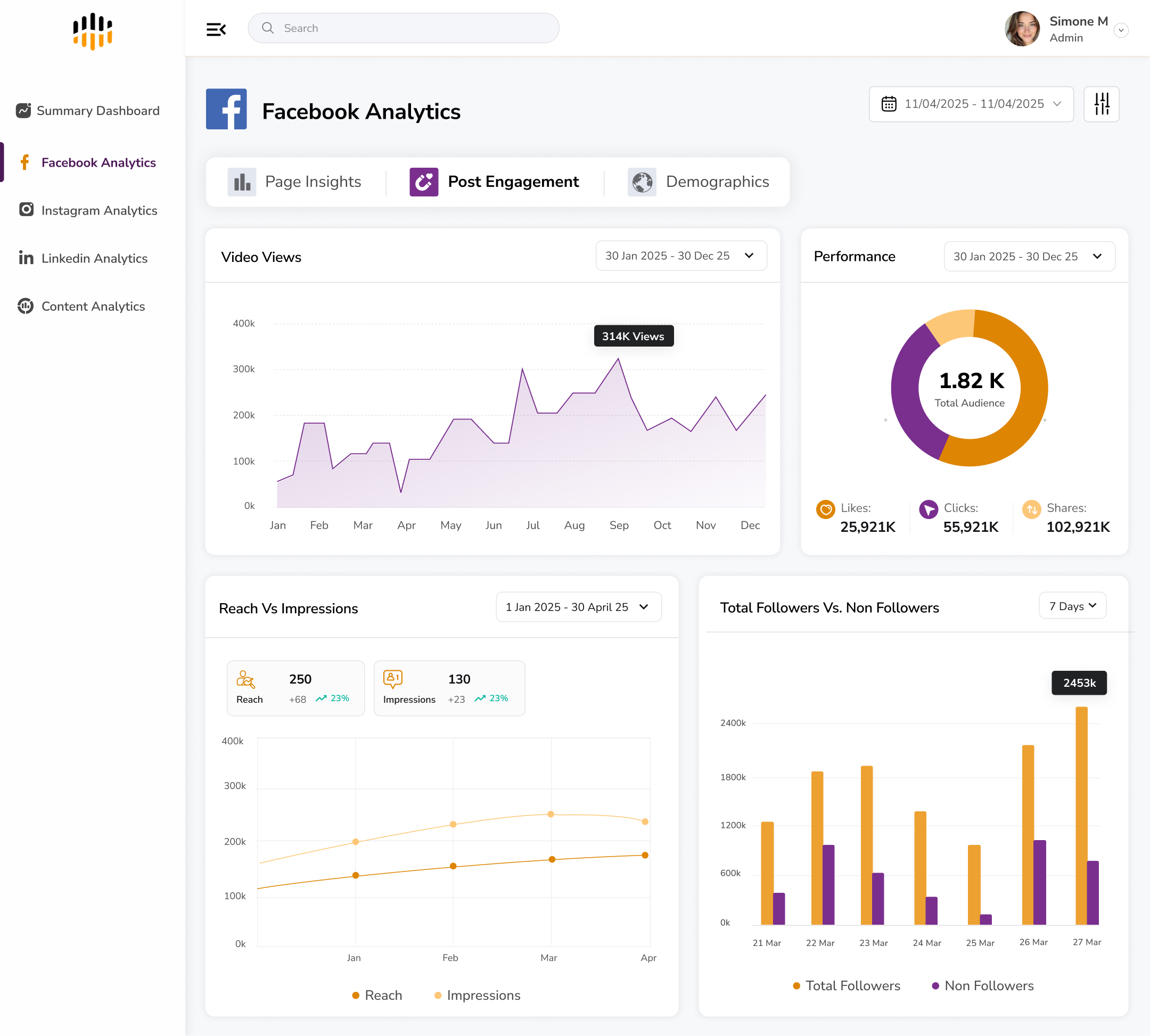
Task: Click the large Facebook logo in header
Action: click(x=226, y=109)
